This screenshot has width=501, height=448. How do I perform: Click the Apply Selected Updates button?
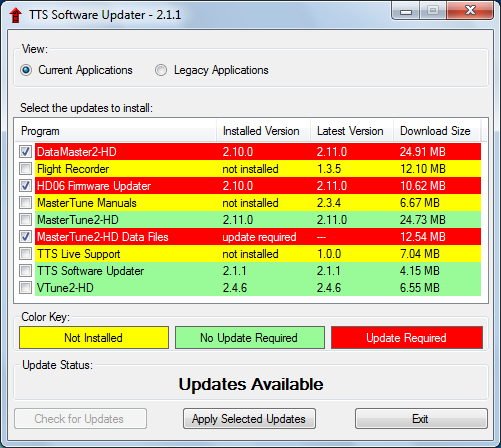pos(249,419)
